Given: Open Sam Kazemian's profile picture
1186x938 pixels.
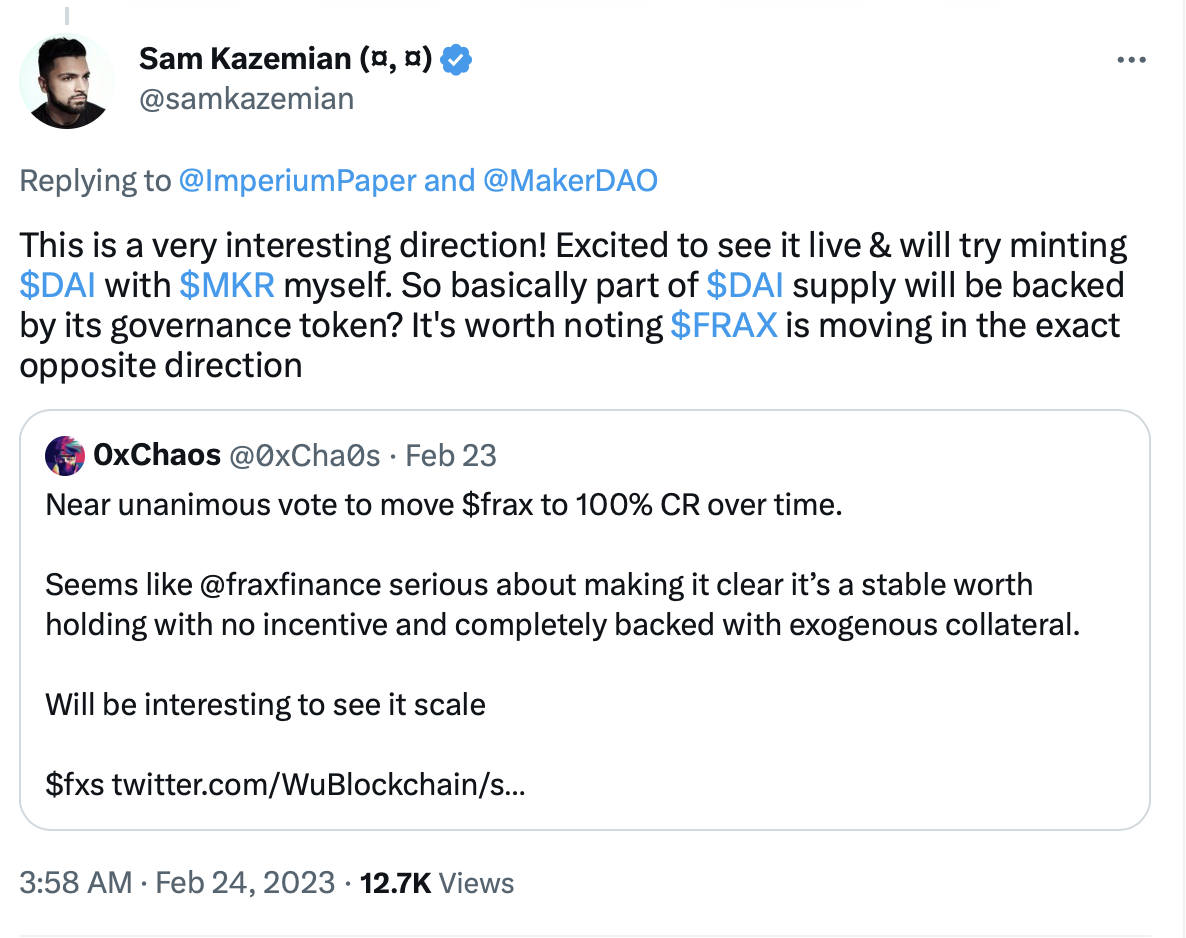Looking at the screenshot, I should 67,80.
